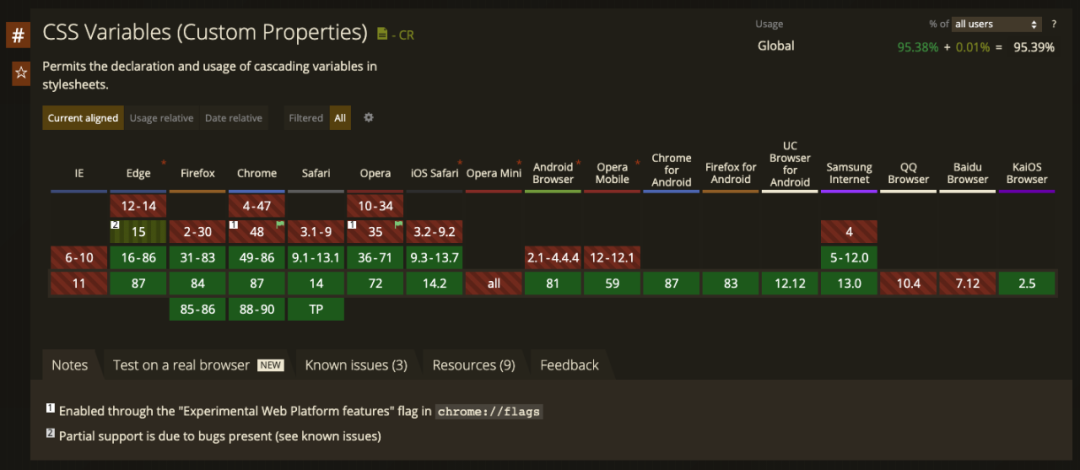Click green flag on Chrome 48 cell
Image resolution: width=1080 pixels, height=470 pixels.
coord(280,225)
